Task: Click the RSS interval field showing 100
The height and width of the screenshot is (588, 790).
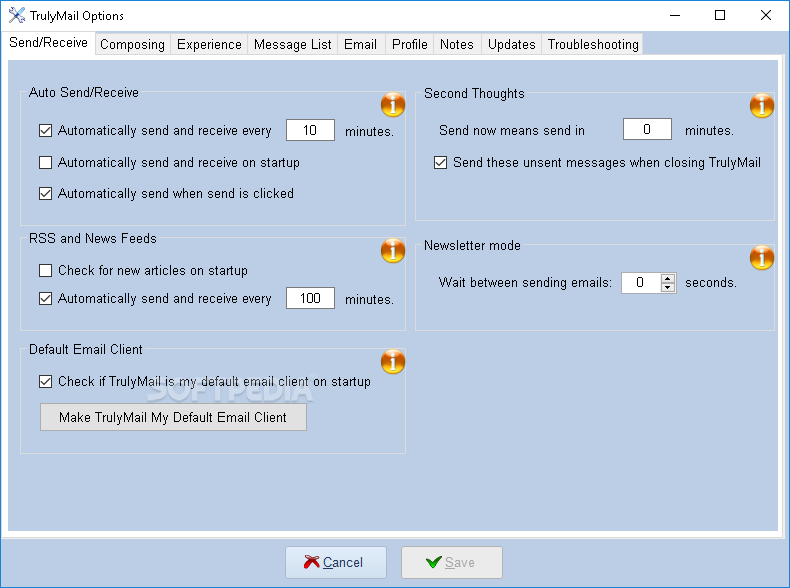Action: [310, 298]
